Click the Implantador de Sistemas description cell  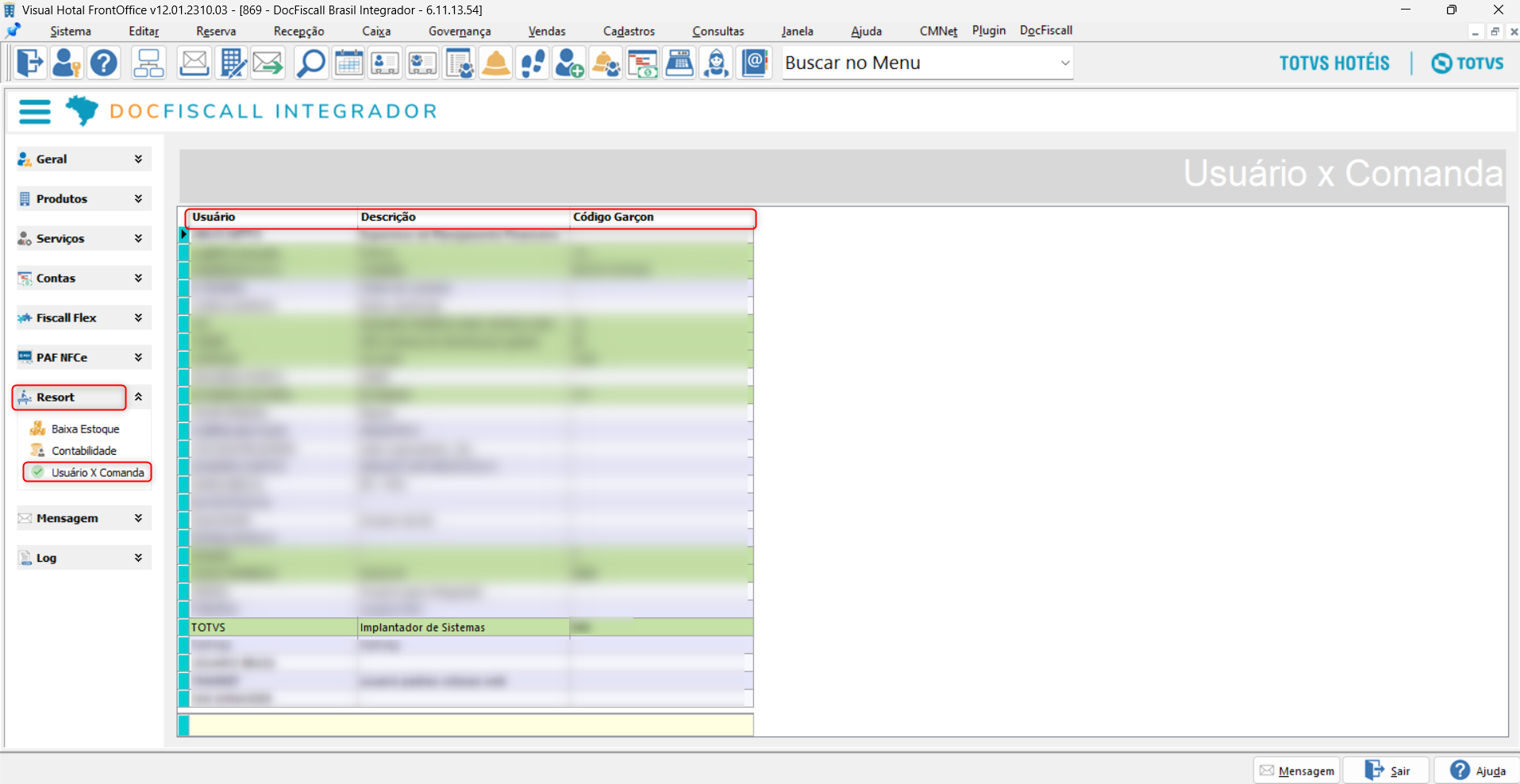pos(464,627)
